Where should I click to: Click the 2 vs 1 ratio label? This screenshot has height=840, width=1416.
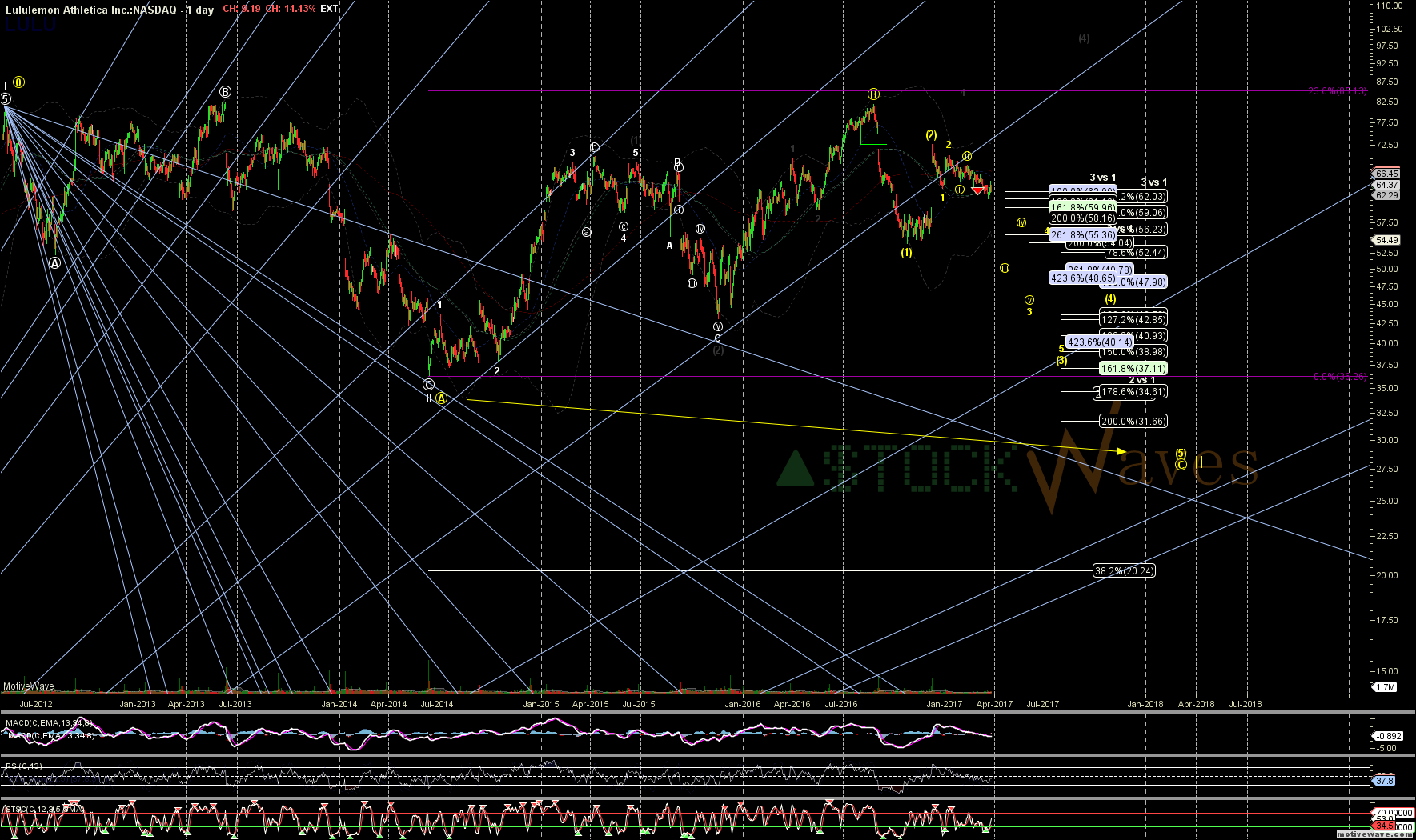tap(1142, 380)
